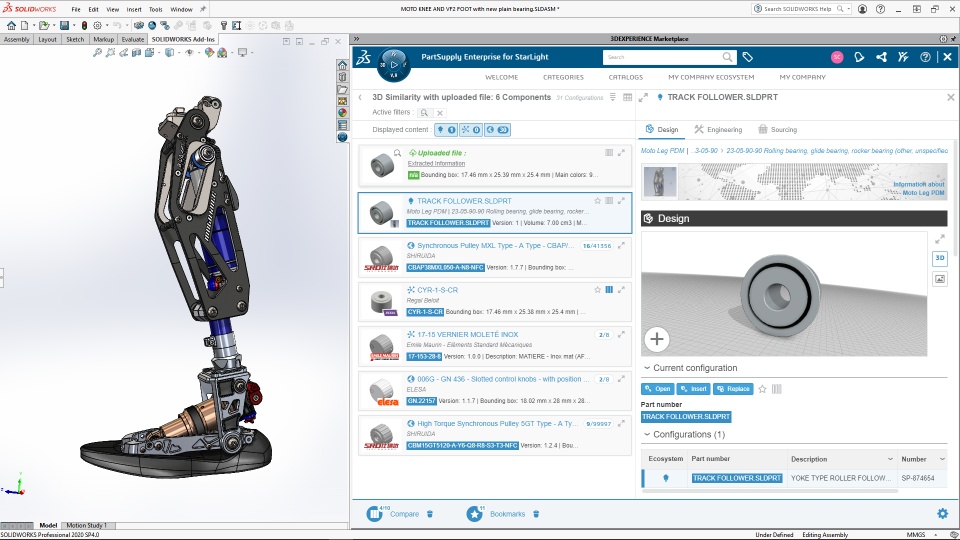
Task: Open the Extracted Information link
Action: 437,163
